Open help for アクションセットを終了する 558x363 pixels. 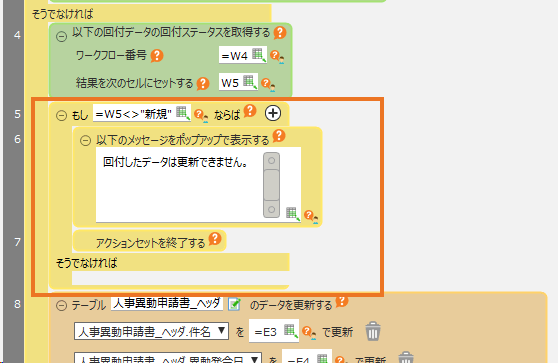point(215,239)
